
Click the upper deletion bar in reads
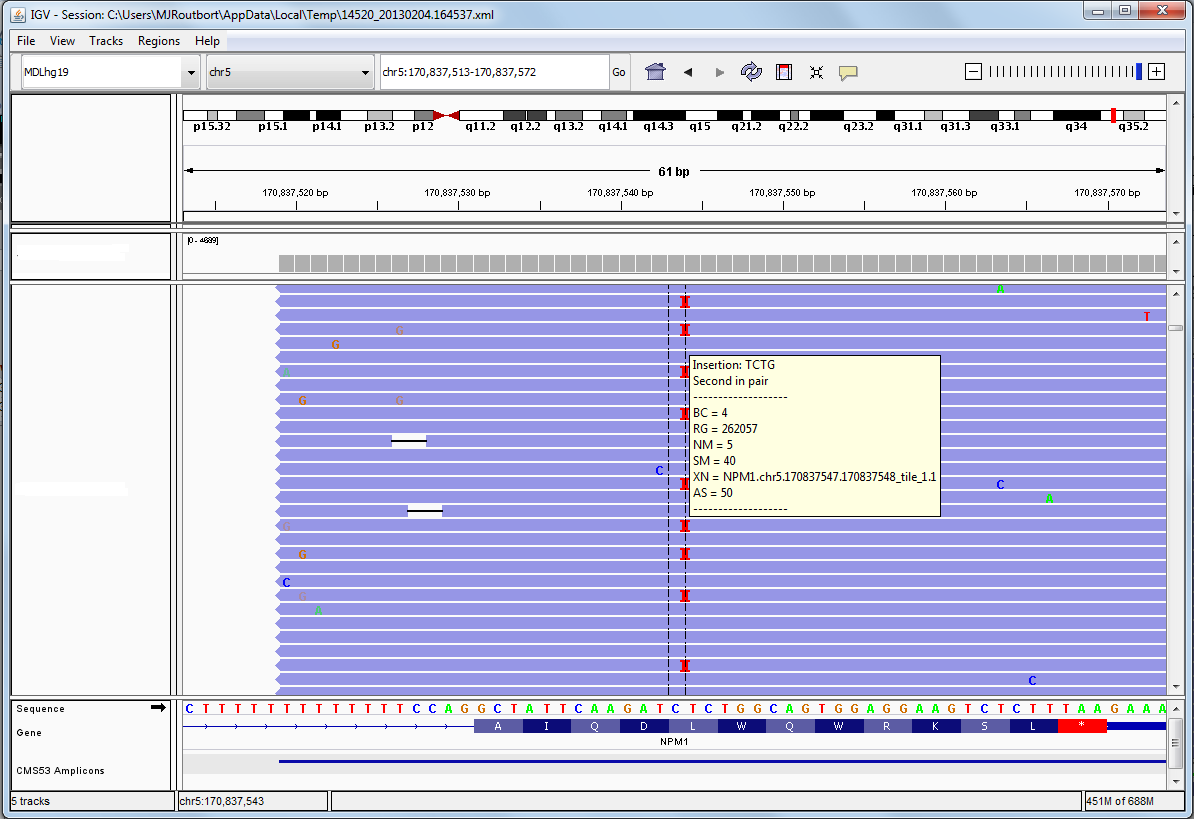(x=409, y=441)
